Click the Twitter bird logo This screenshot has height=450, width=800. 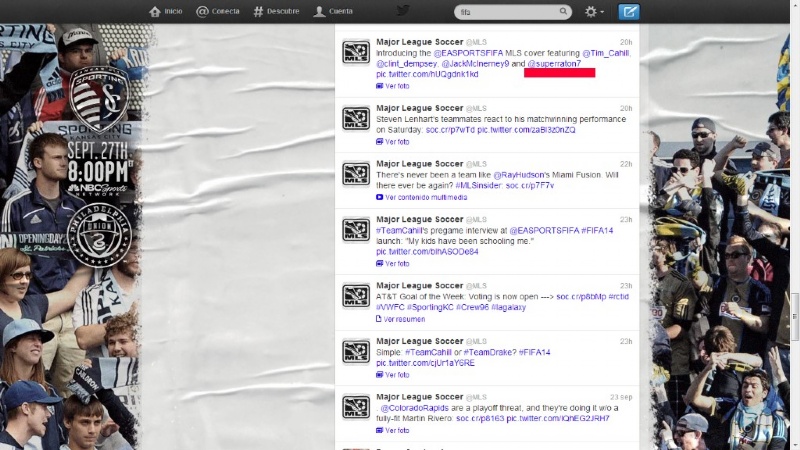point(403,11)
